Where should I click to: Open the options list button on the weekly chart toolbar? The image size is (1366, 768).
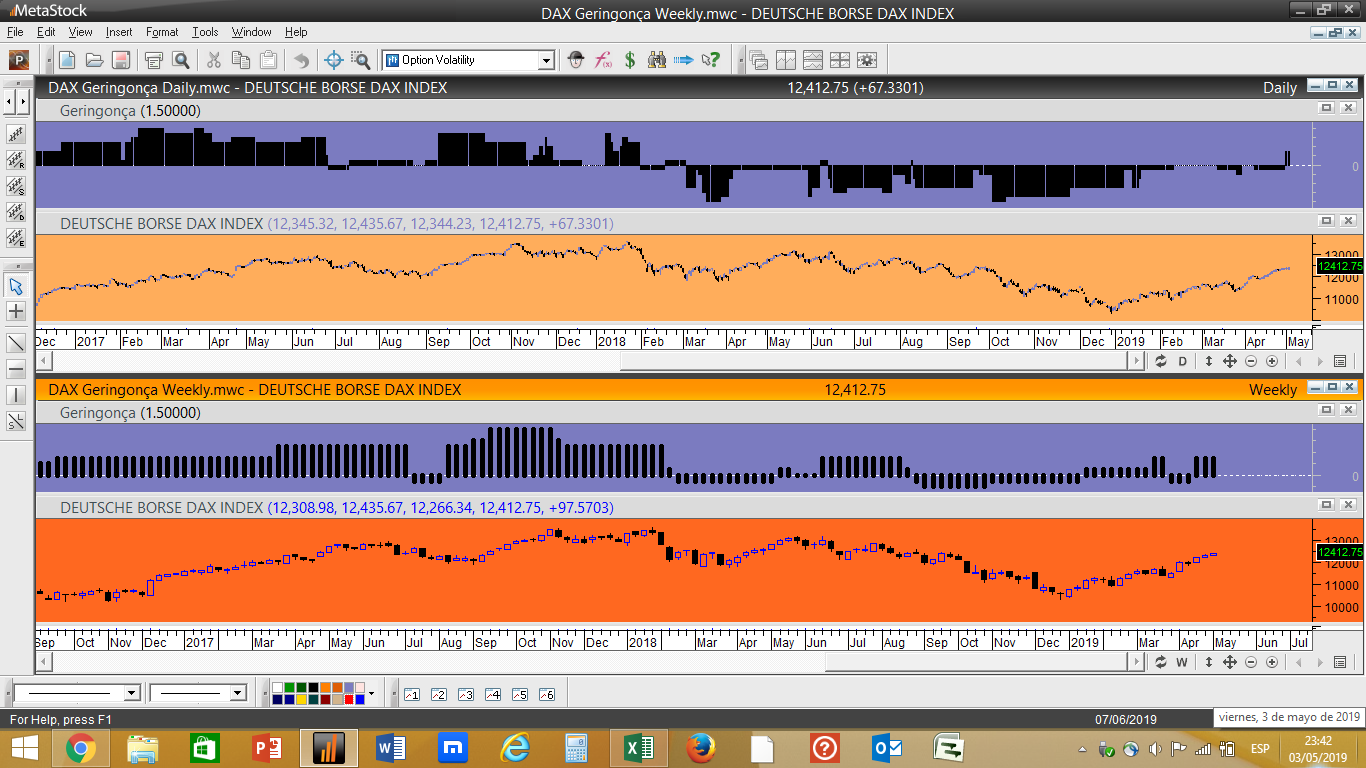pos(1340,662)
